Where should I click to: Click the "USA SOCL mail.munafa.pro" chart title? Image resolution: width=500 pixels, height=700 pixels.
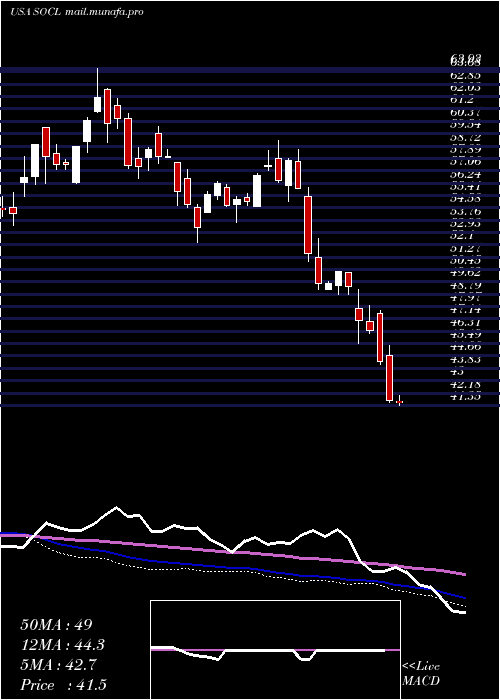click(x=77, y=12)
